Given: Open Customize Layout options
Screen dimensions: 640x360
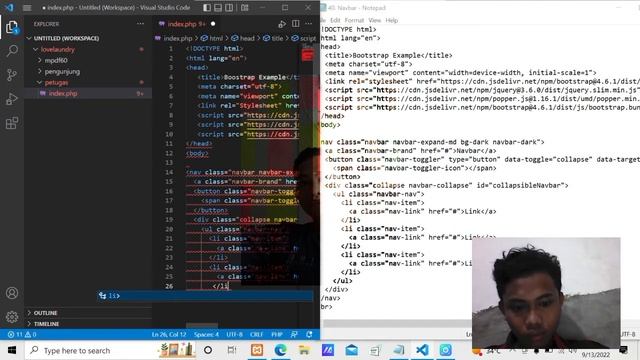Looking at the screenshot, I should coord(244,8).
